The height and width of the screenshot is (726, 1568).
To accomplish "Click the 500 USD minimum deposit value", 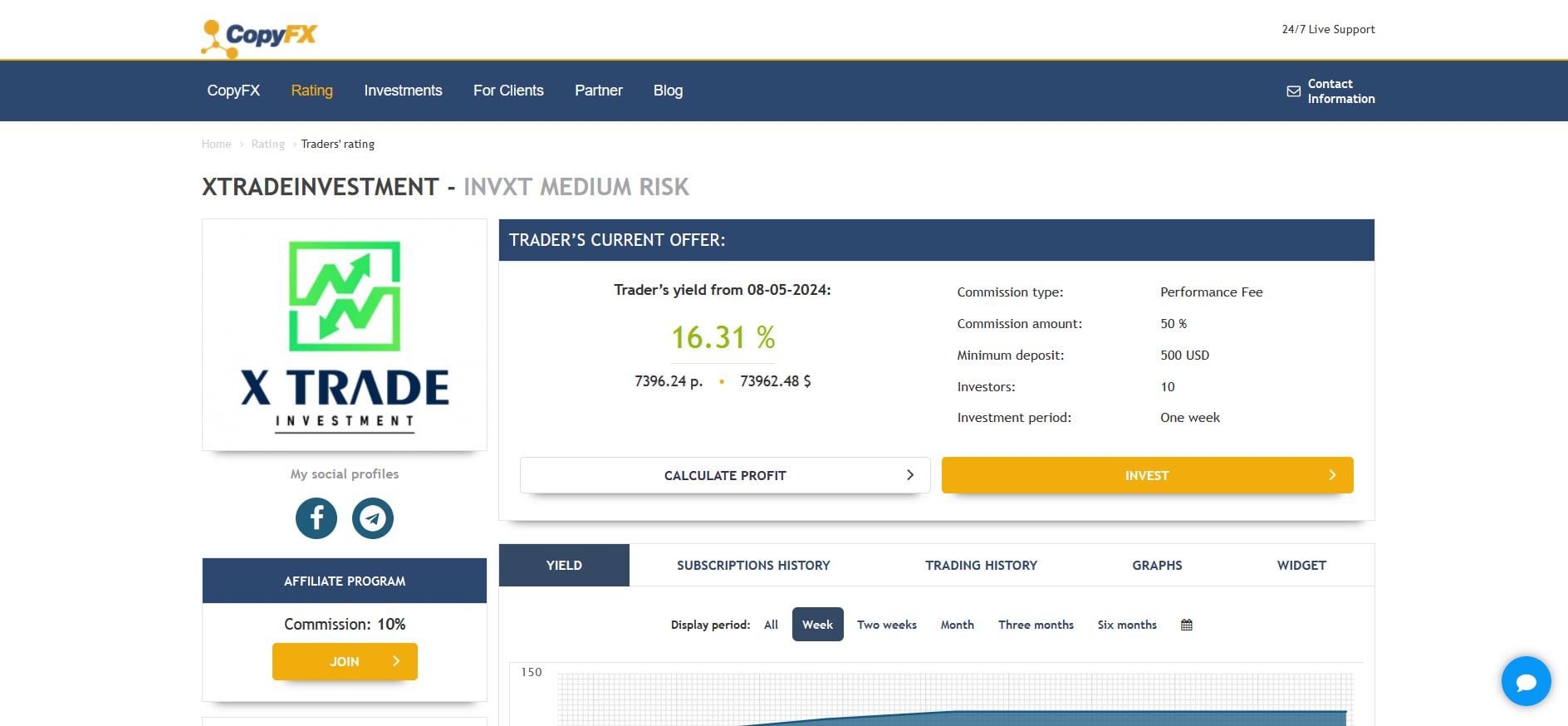I will (1184, 356).
